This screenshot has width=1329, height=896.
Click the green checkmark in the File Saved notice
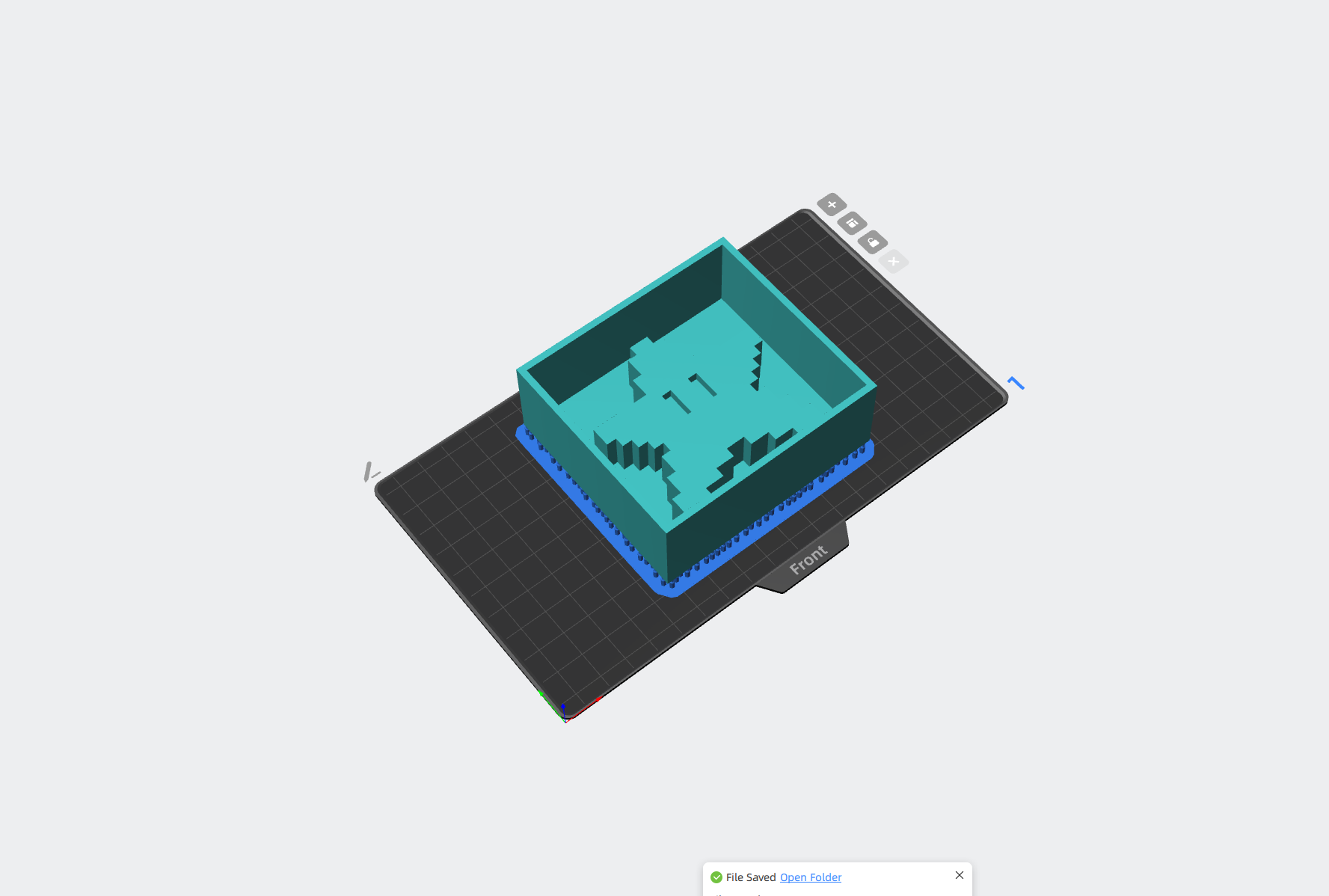[x=716, y=877]
